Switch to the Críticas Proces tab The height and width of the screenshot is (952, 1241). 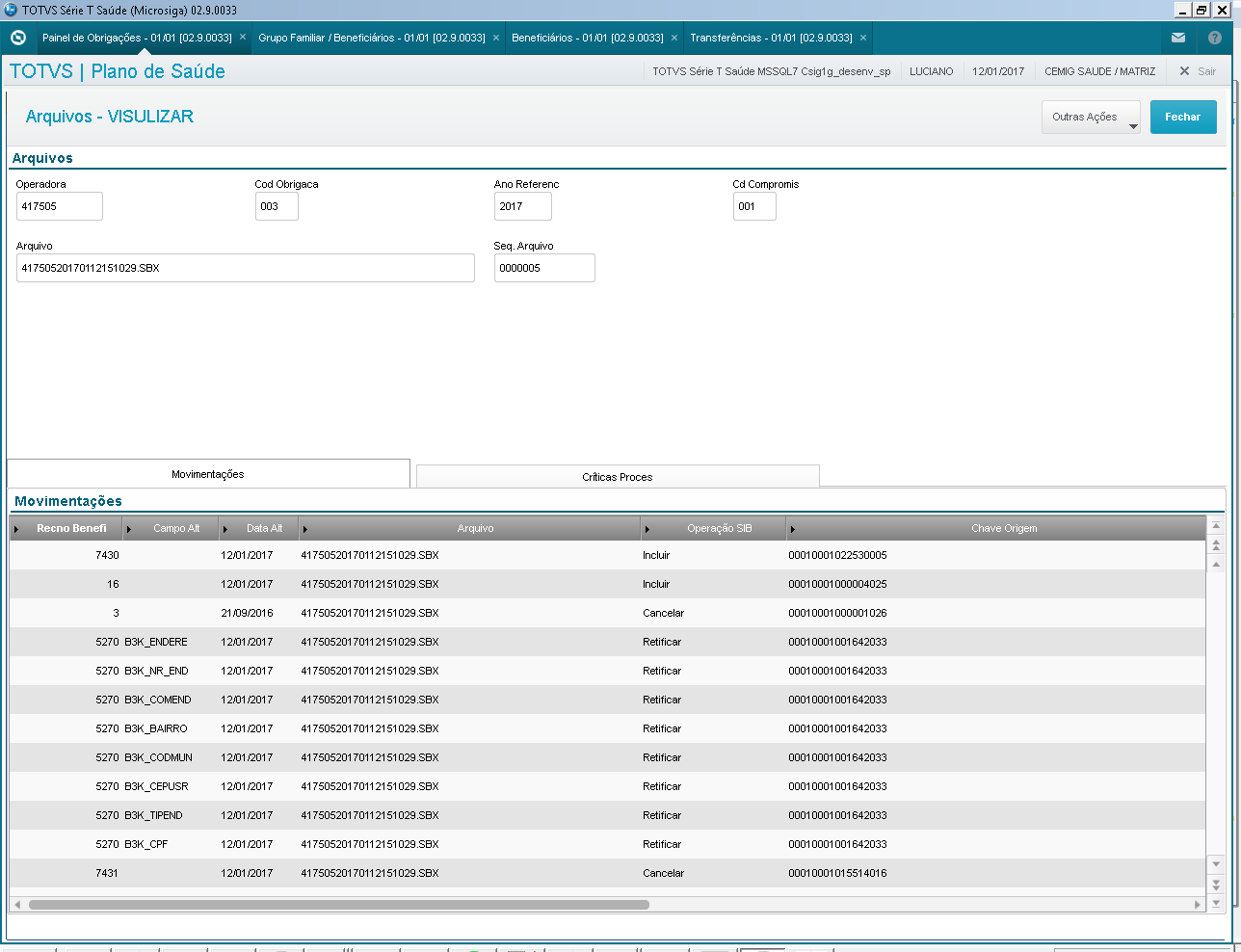(618, 477)
